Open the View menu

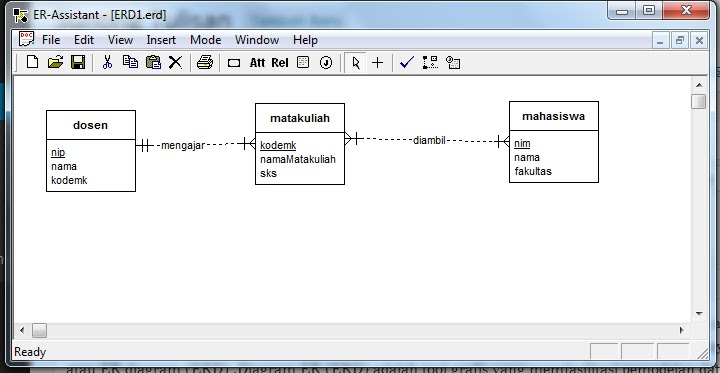120,40
